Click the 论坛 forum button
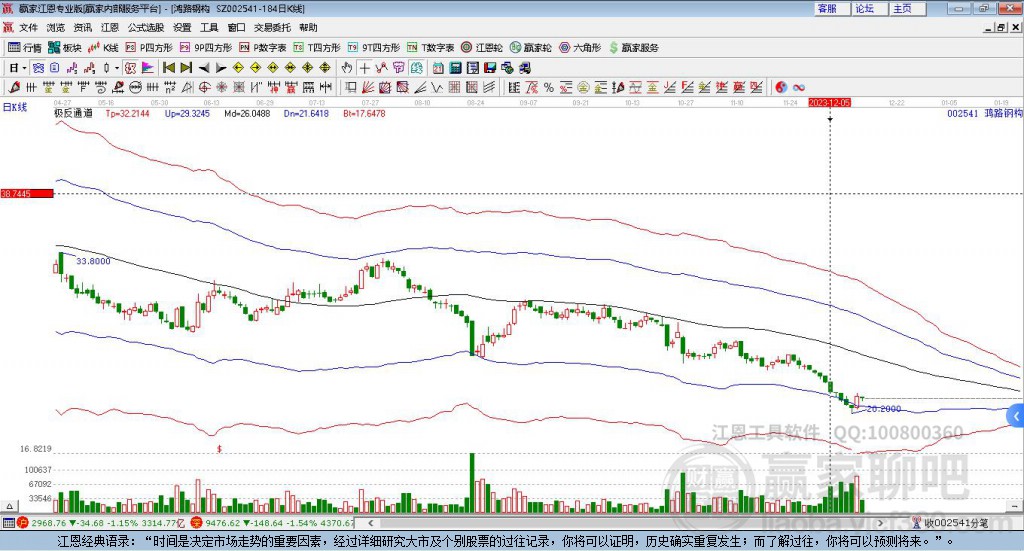The image size is (1024, 551). point(870,8)
